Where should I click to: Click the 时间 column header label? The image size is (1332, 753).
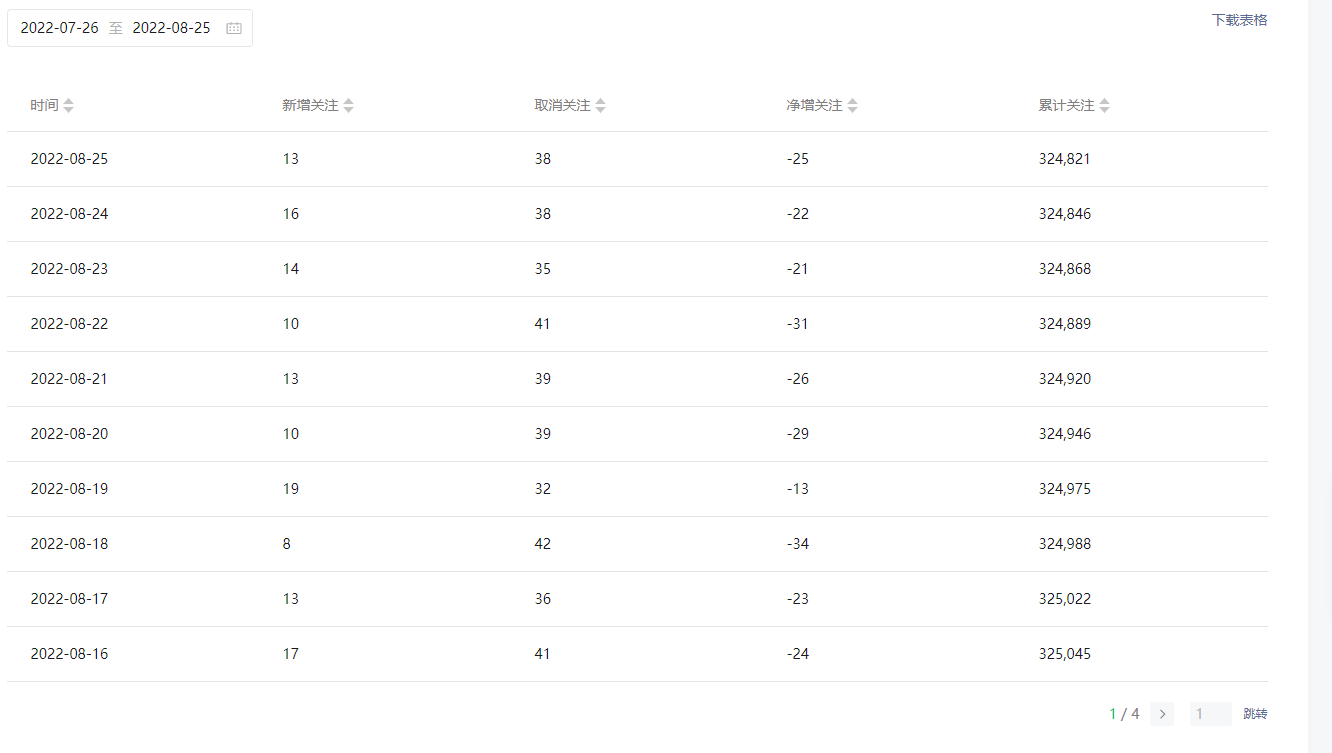[x=44, y=105]
